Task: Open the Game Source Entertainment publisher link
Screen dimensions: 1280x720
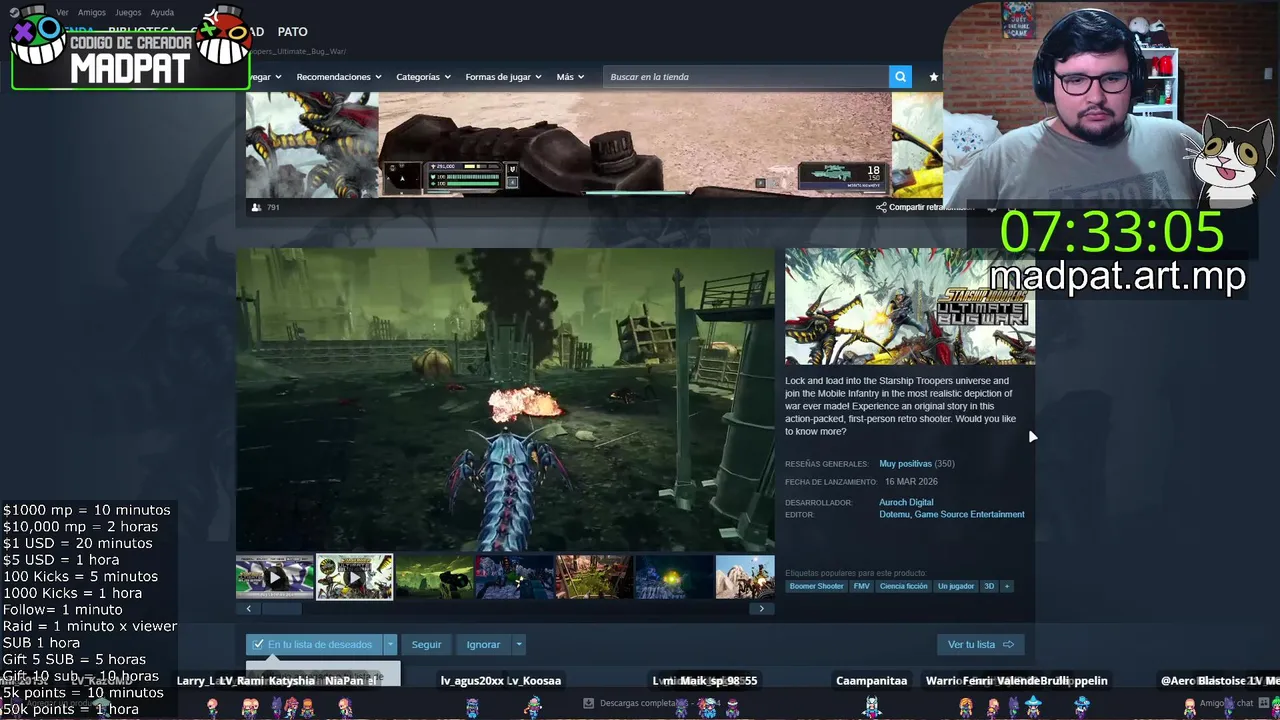Action: (x=970, y=515)
